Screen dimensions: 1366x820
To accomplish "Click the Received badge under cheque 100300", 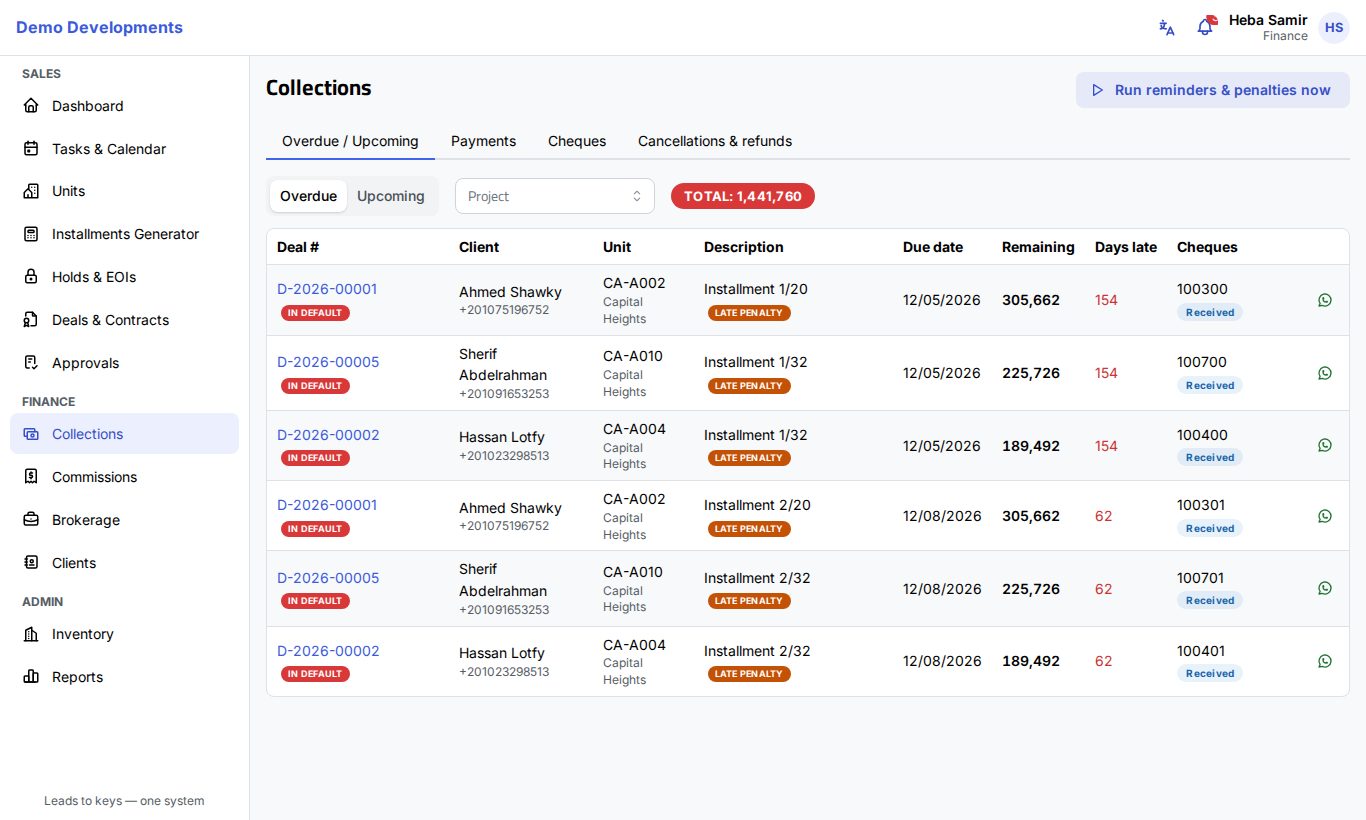I will click(x=1210, y=313).
